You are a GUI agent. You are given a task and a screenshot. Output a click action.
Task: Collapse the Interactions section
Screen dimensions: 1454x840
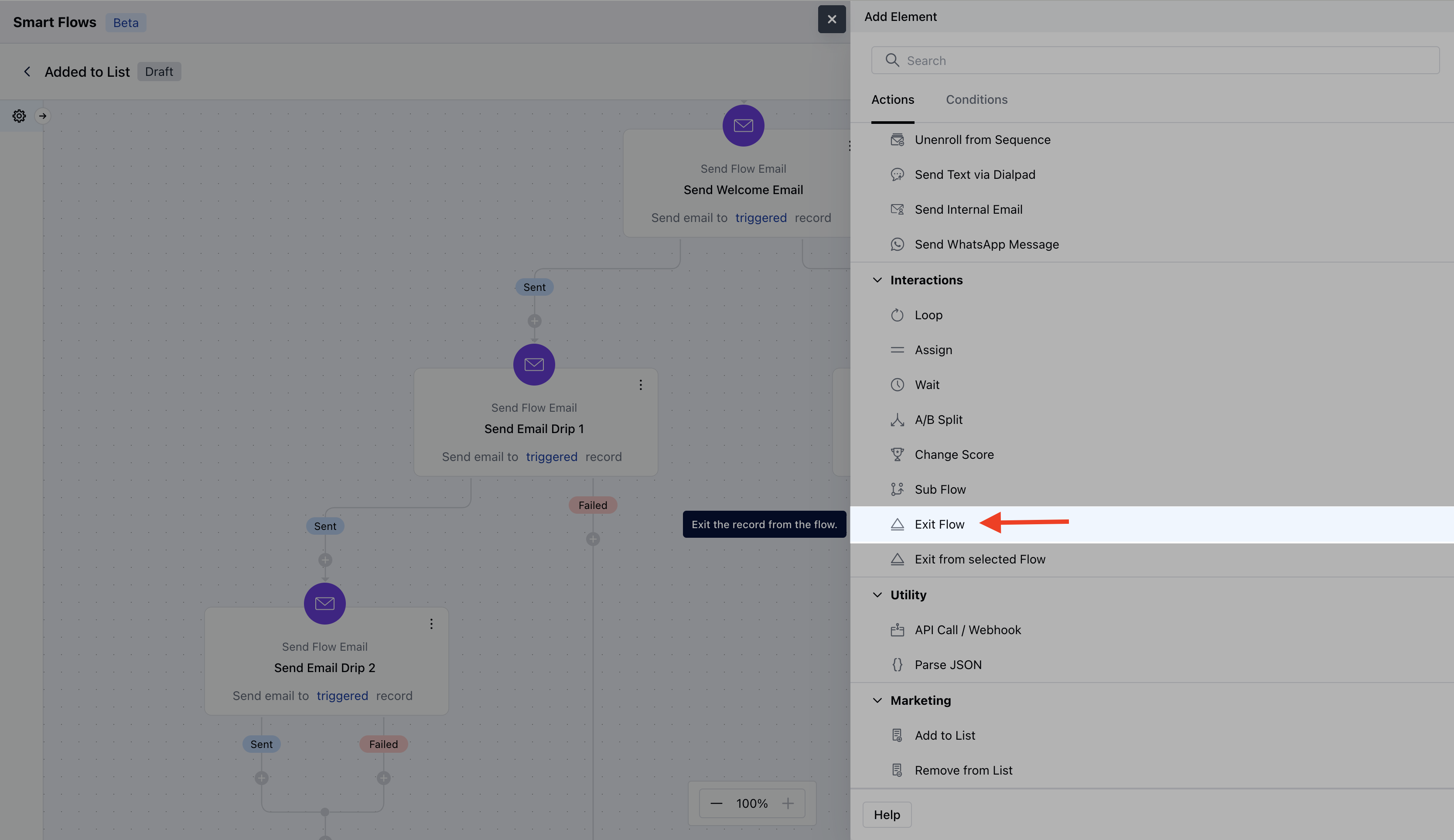coord(877,280)
